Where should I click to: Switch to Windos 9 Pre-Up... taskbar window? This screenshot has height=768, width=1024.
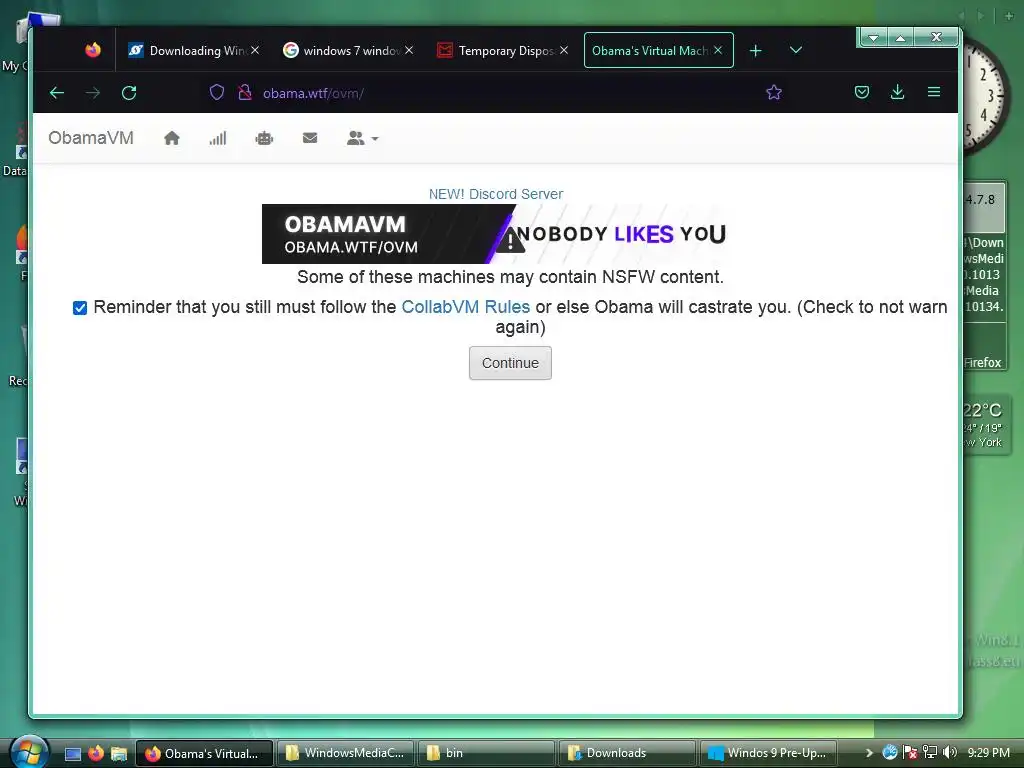[x=769, y=753]
